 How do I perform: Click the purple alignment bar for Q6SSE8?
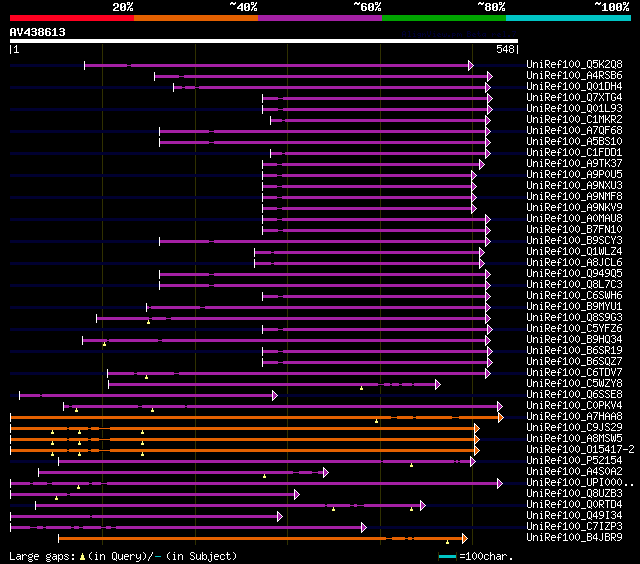(x=147, y=395)
